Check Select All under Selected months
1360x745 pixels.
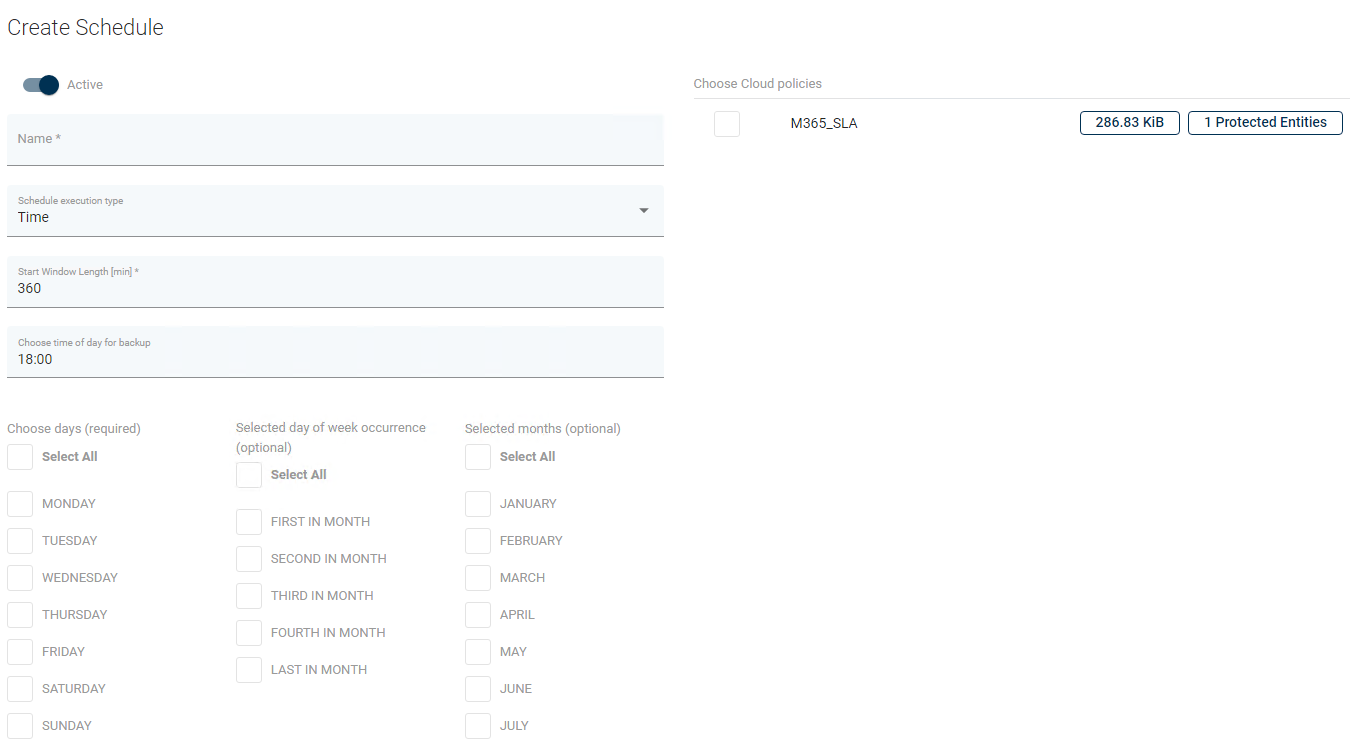pos(478,457)
